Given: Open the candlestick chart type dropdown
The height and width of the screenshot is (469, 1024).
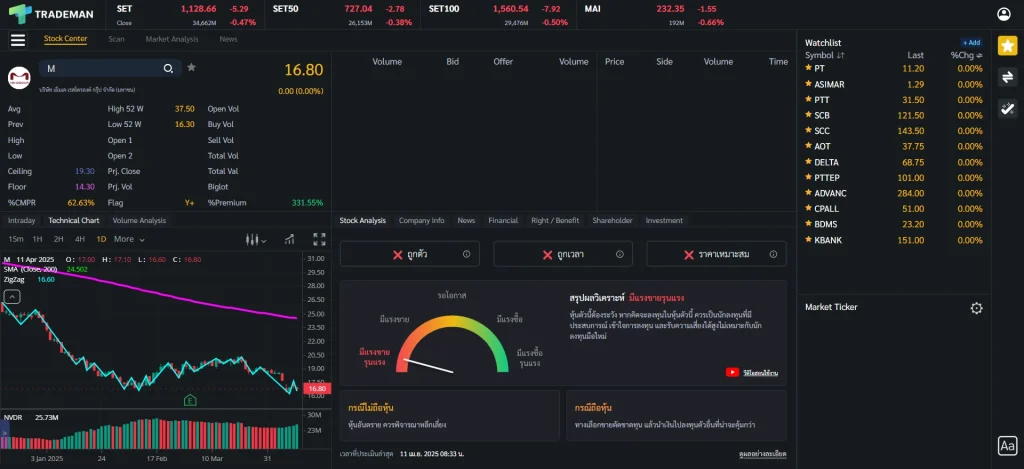Looking at the screenshot, I should tap(258, 239).
